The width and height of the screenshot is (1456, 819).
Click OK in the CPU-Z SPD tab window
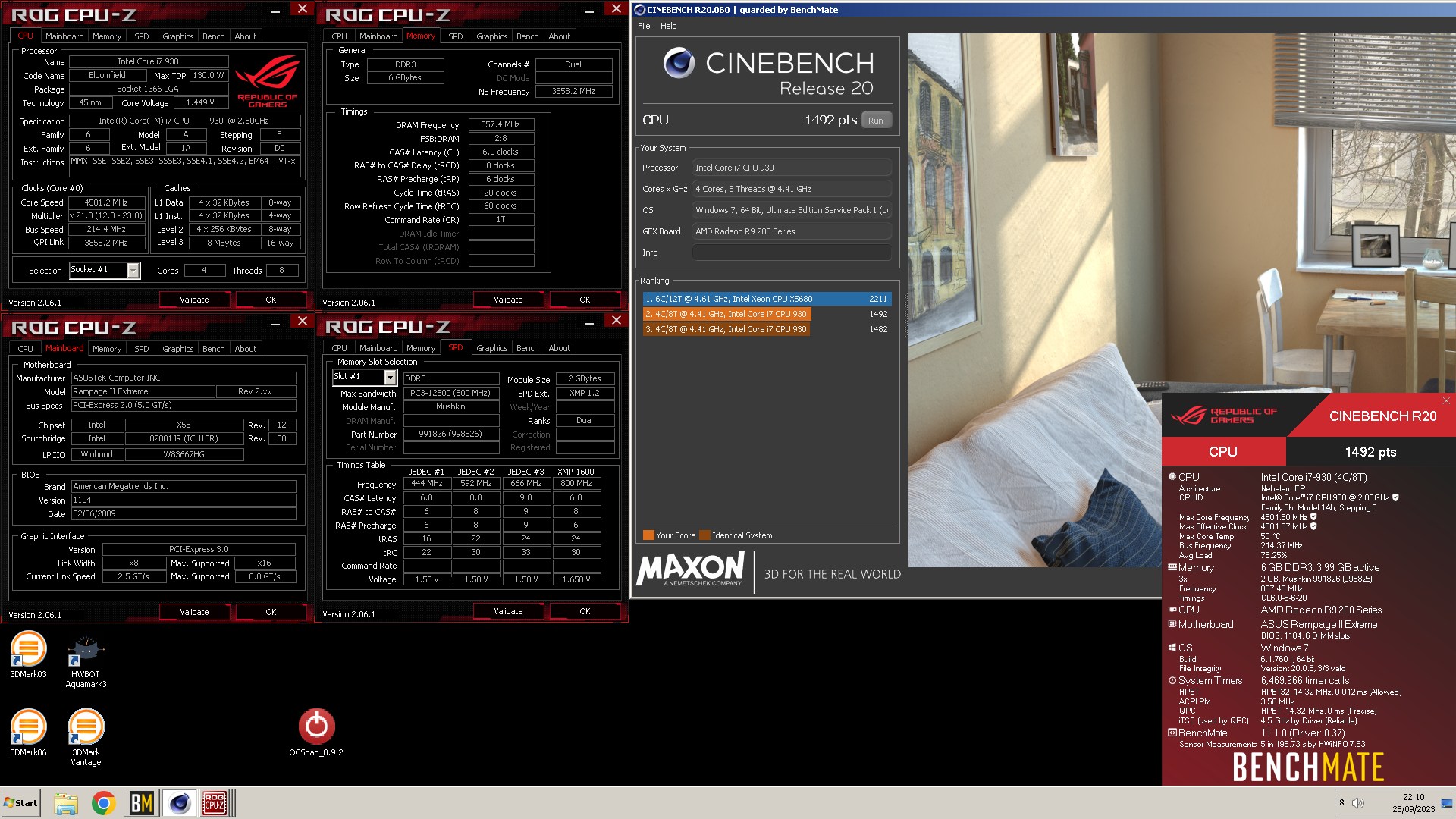tap(585, 611)
